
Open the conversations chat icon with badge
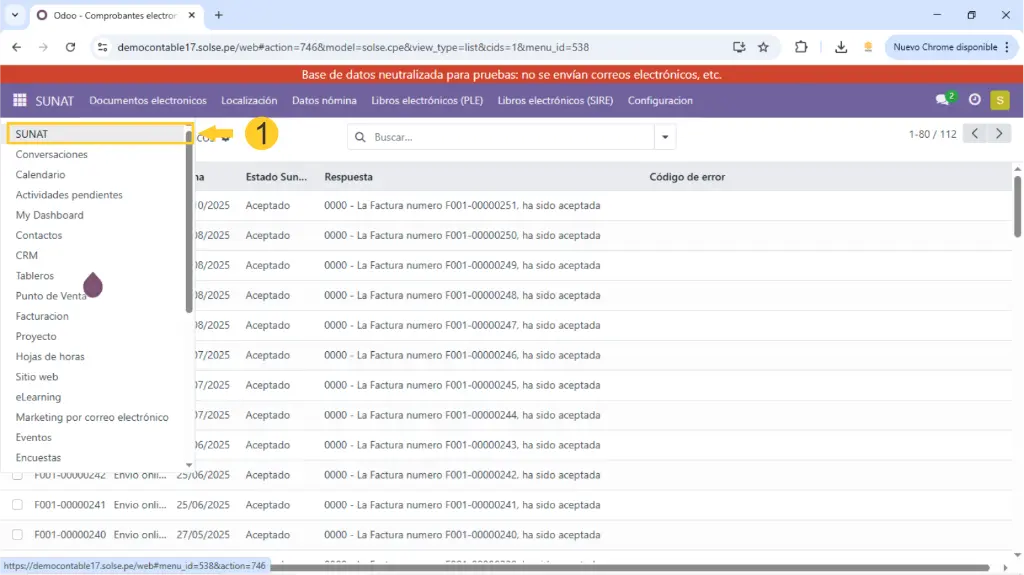pyautogui.click(x=943, y=100)
